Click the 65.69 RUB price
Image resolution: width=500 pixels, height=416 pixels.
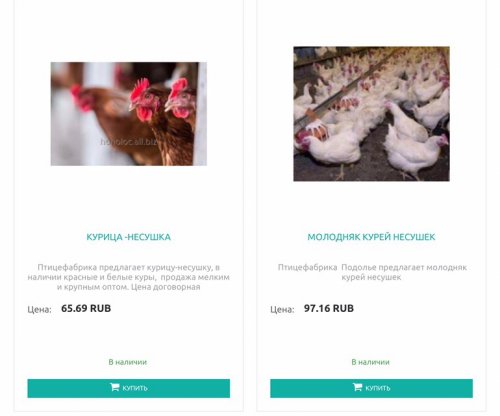[86, 308]
